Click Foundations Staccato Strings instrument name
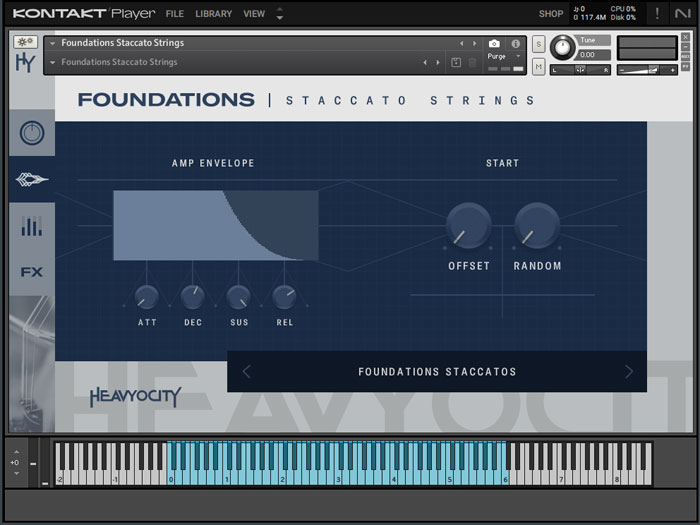Viewport: 700px width, 525px height. [123, 43]
